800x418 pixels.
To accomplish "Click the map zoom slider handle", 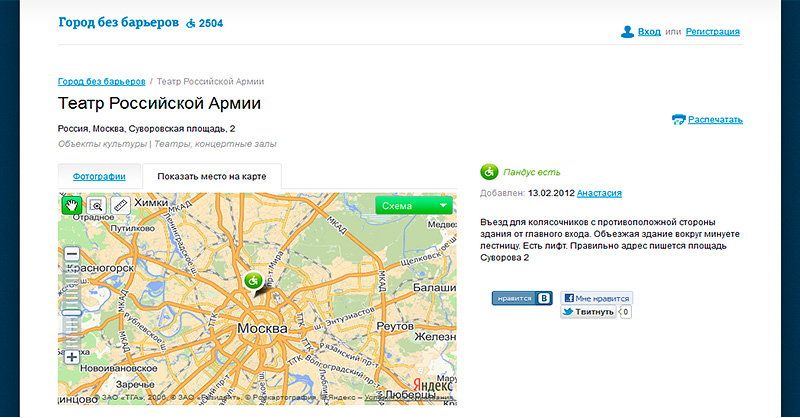I will click(72, 314).
